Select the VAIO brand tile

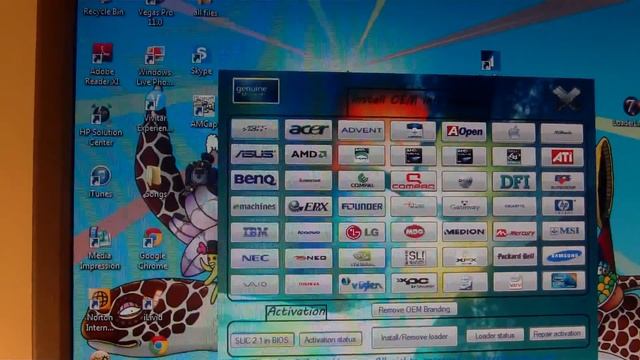pyautogui.click(x=254, y=284)
